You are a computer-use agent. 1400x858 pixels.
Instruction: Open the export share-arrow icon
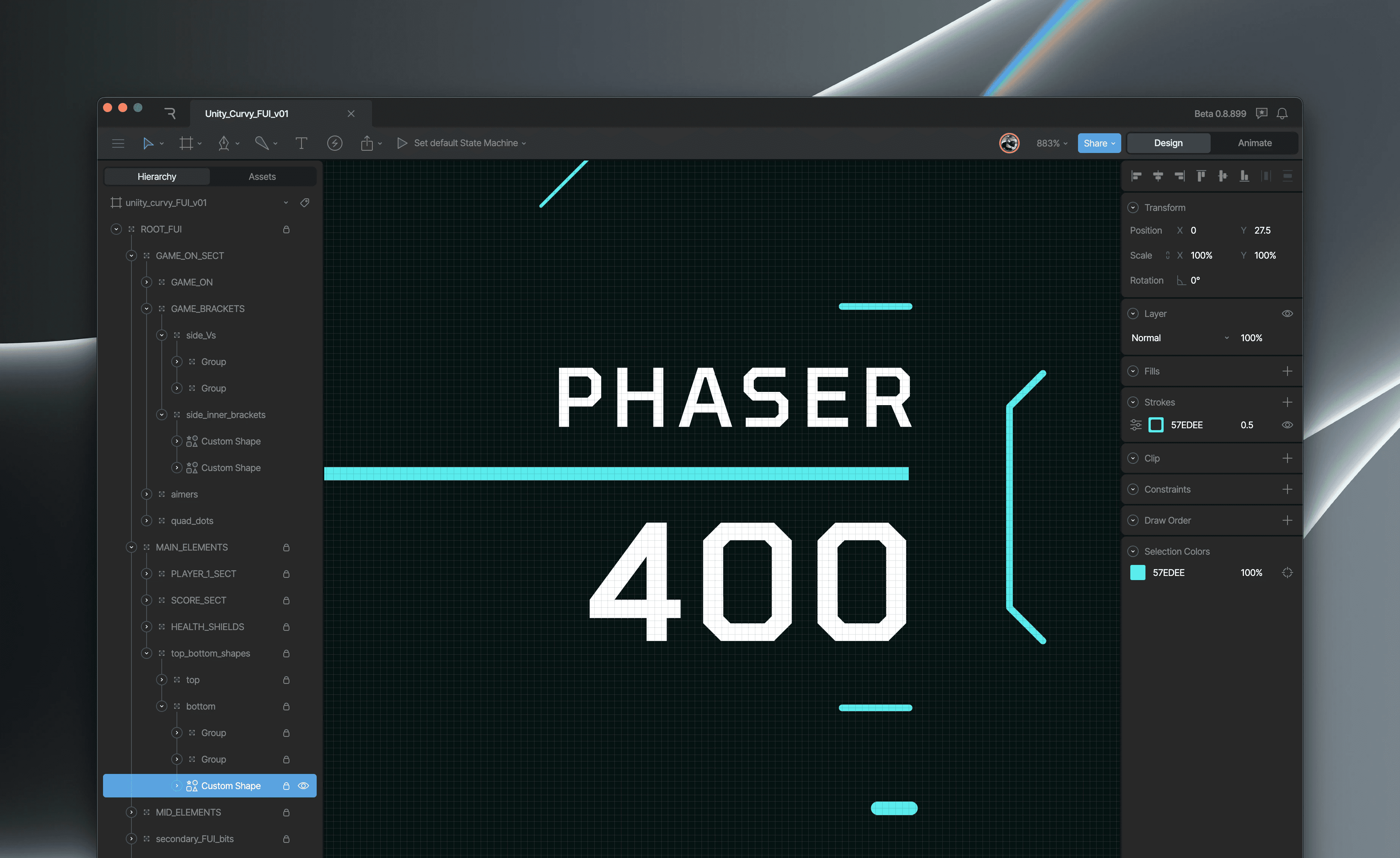367,143
